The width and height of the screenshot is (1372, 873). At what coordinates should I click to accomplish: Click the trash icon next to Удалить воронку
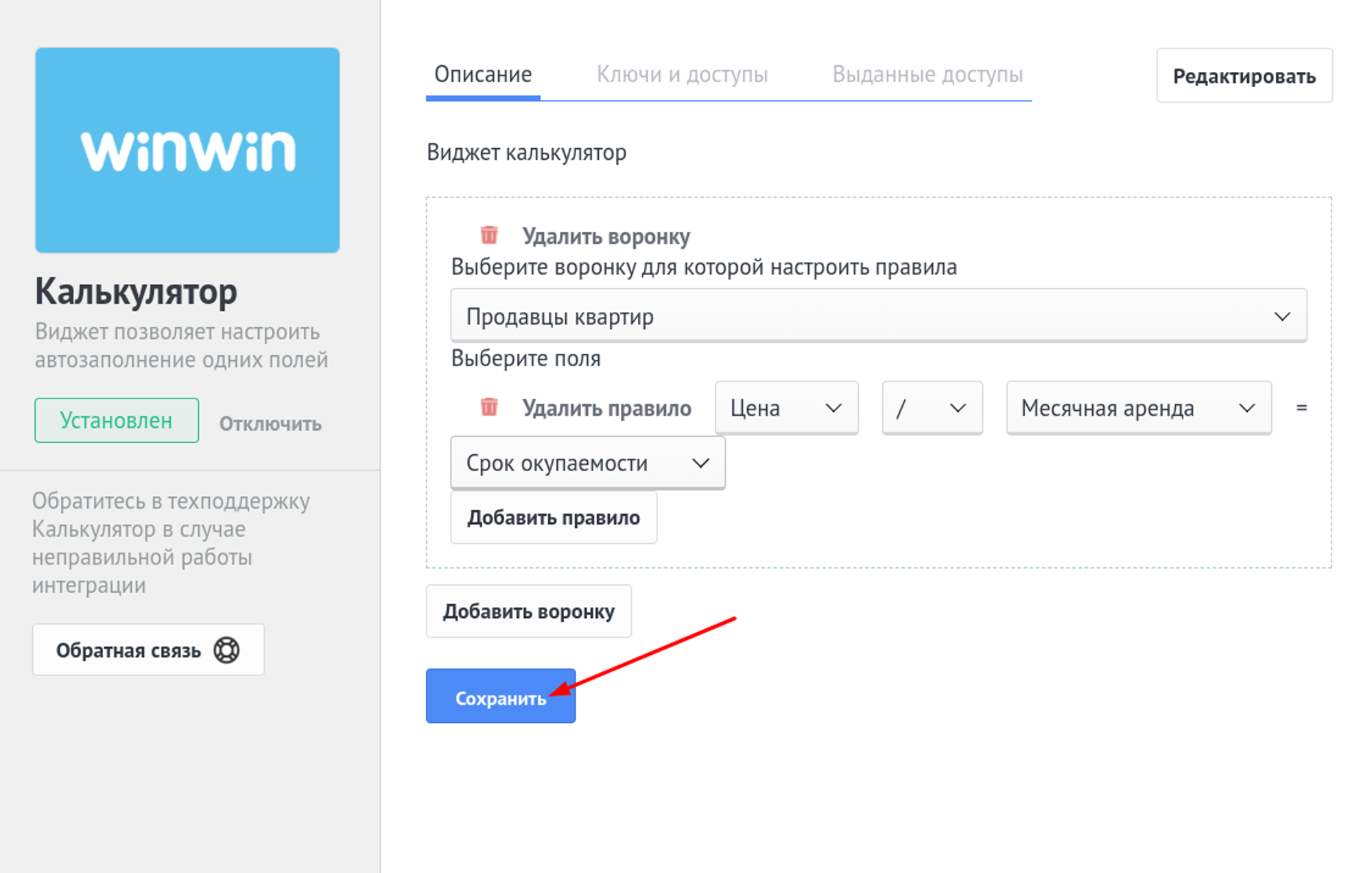488,235
